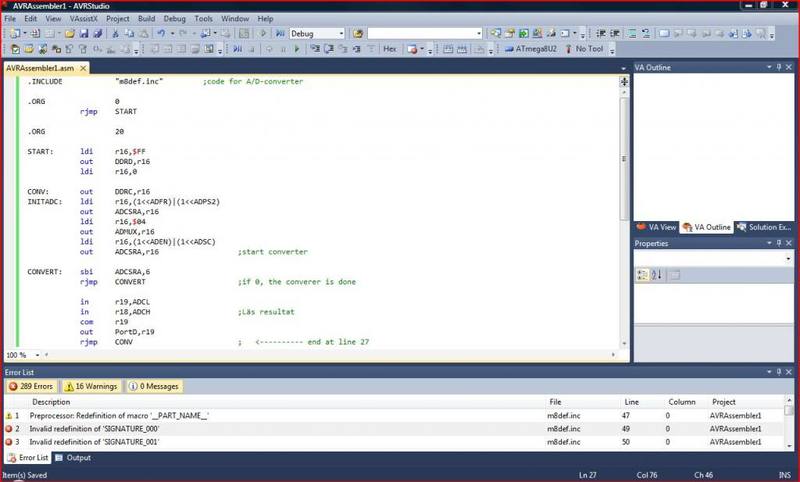Screen dimensions: 800x482
Task: Open the editor active files dropdown arrow
Action: point(623,68)
